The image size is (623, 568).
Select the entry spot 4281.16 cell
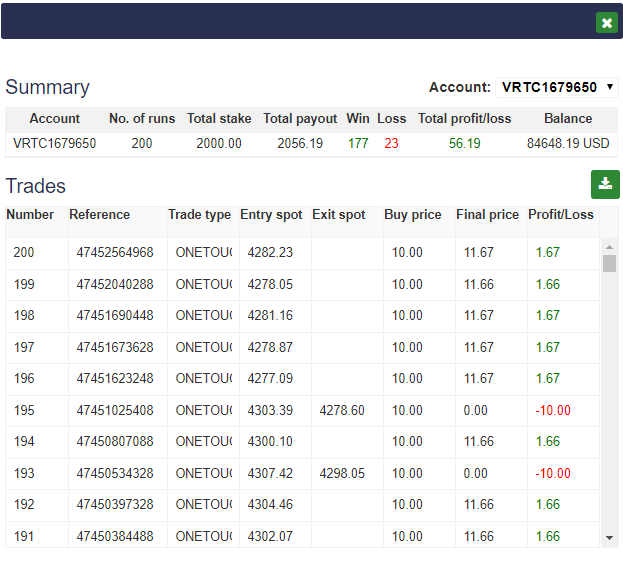click(270, 316)
